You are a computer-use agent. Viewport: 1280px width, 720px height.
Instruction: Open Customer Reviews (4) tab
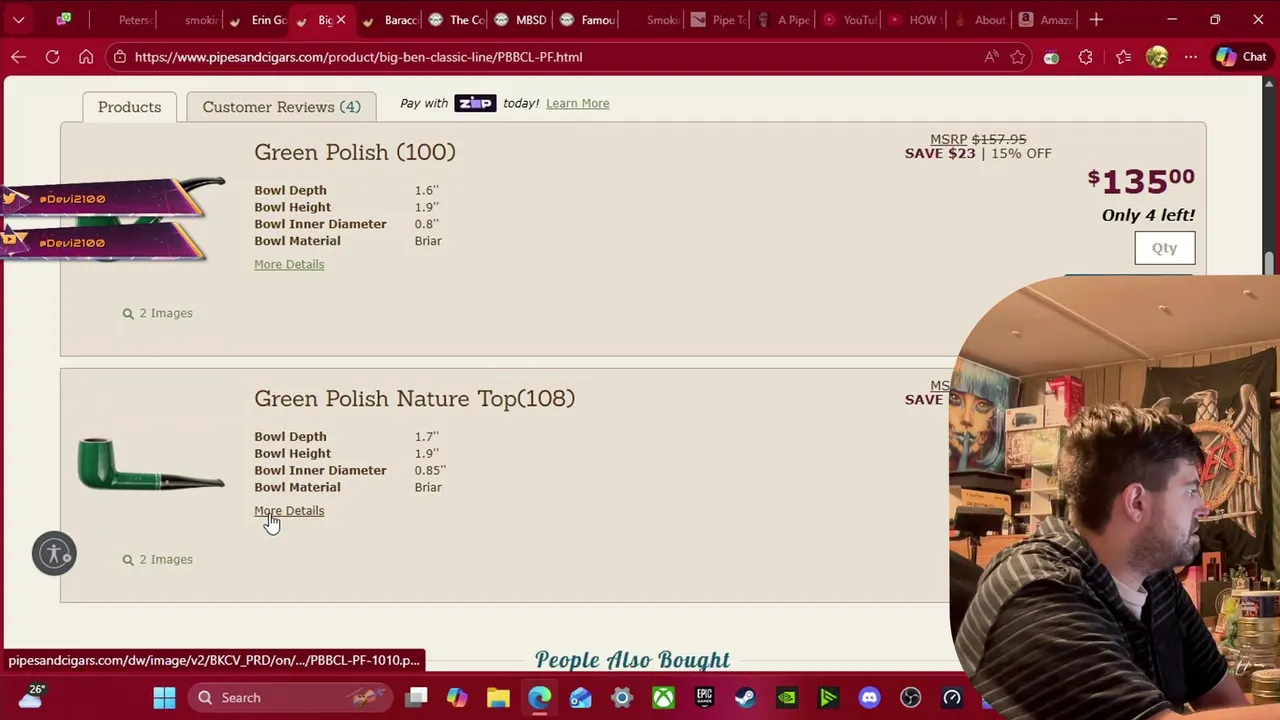(x=281, y=107)
